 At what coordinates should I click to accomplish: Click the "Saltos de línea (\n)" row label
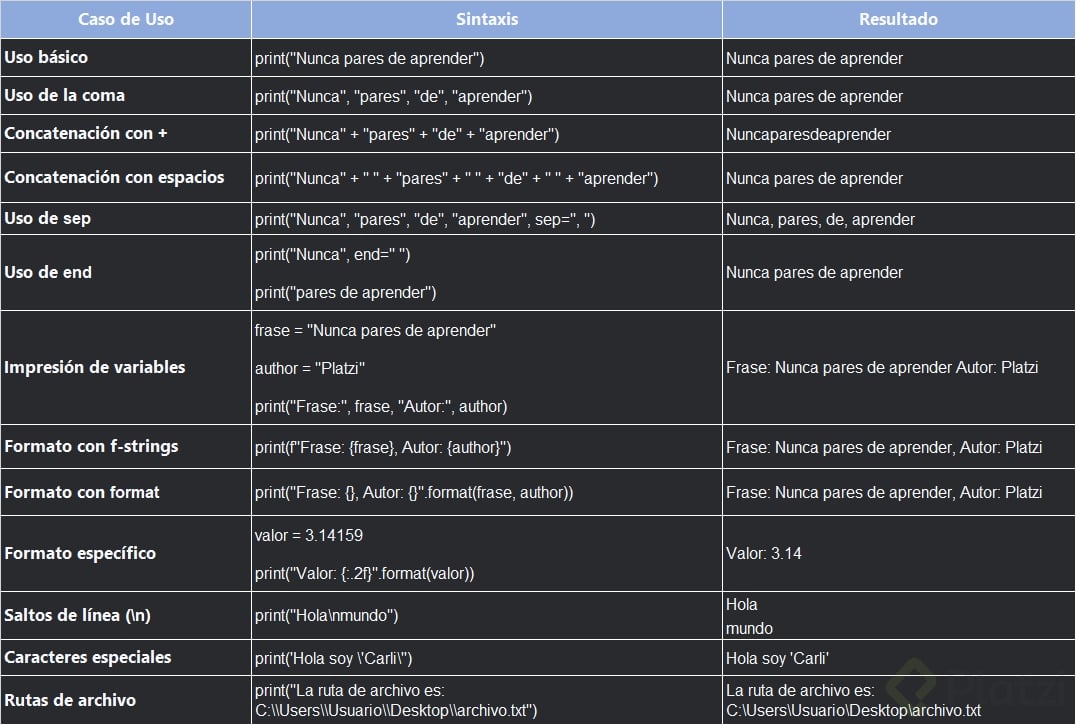78,616
